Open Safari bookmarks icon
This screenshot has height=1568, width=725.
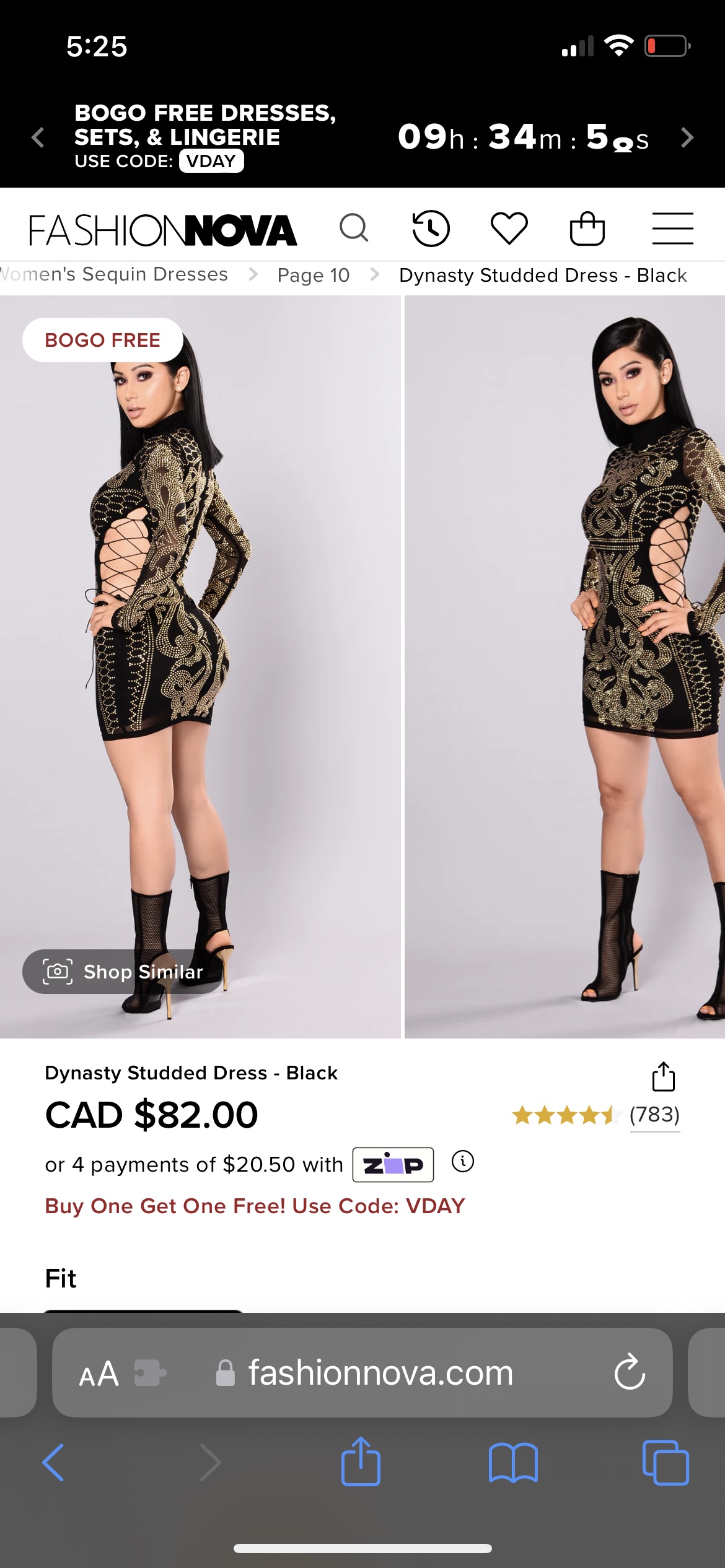[x=513, y=1463]
